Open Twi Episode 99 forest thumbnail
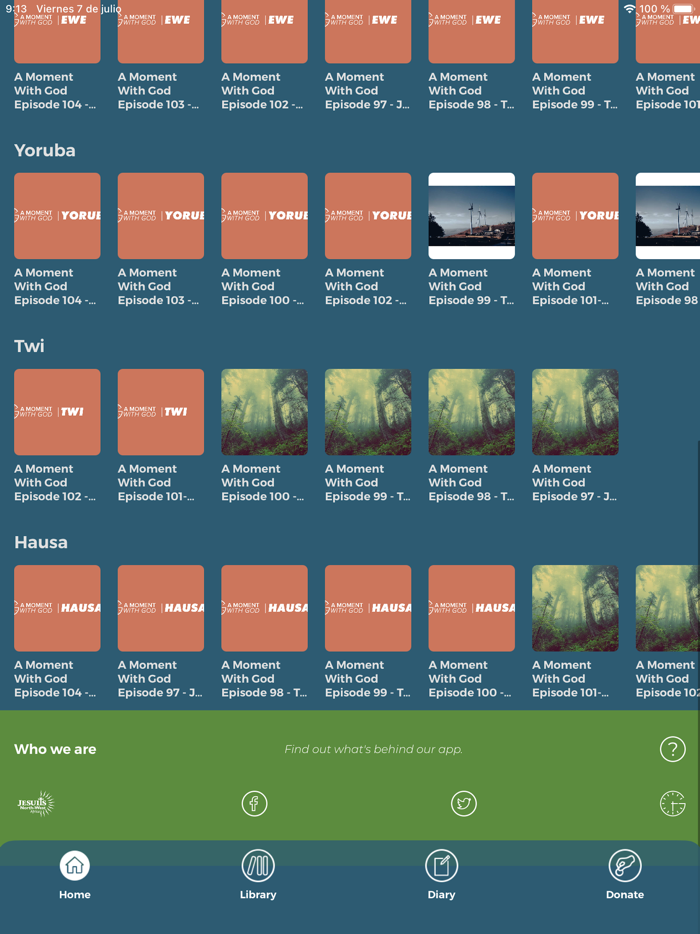 coord(368,412)
